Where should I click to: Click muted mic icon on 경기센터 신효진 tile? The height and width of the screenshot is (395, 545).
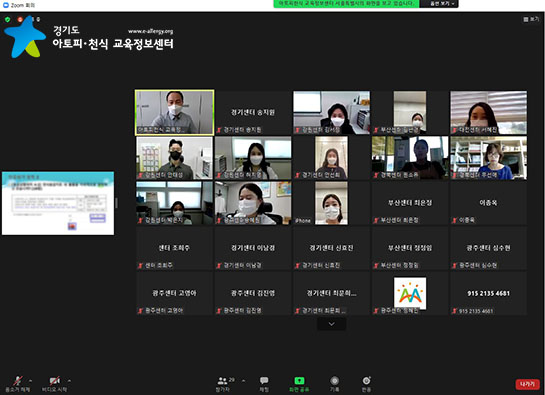(298, 265)
